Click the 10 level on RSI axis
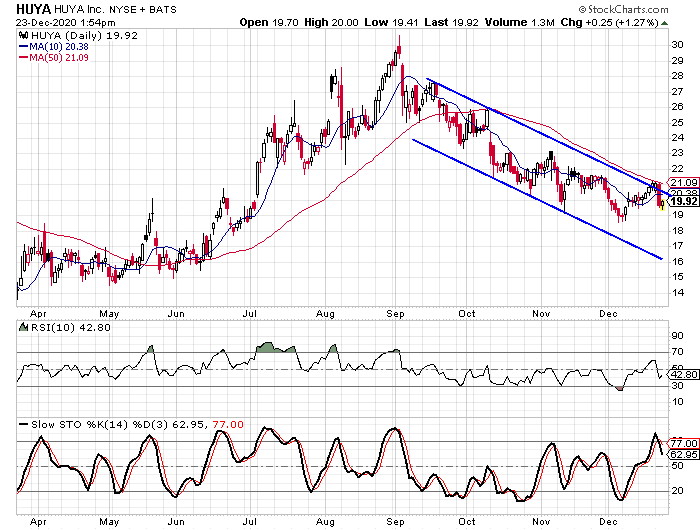 coord(677,402)
